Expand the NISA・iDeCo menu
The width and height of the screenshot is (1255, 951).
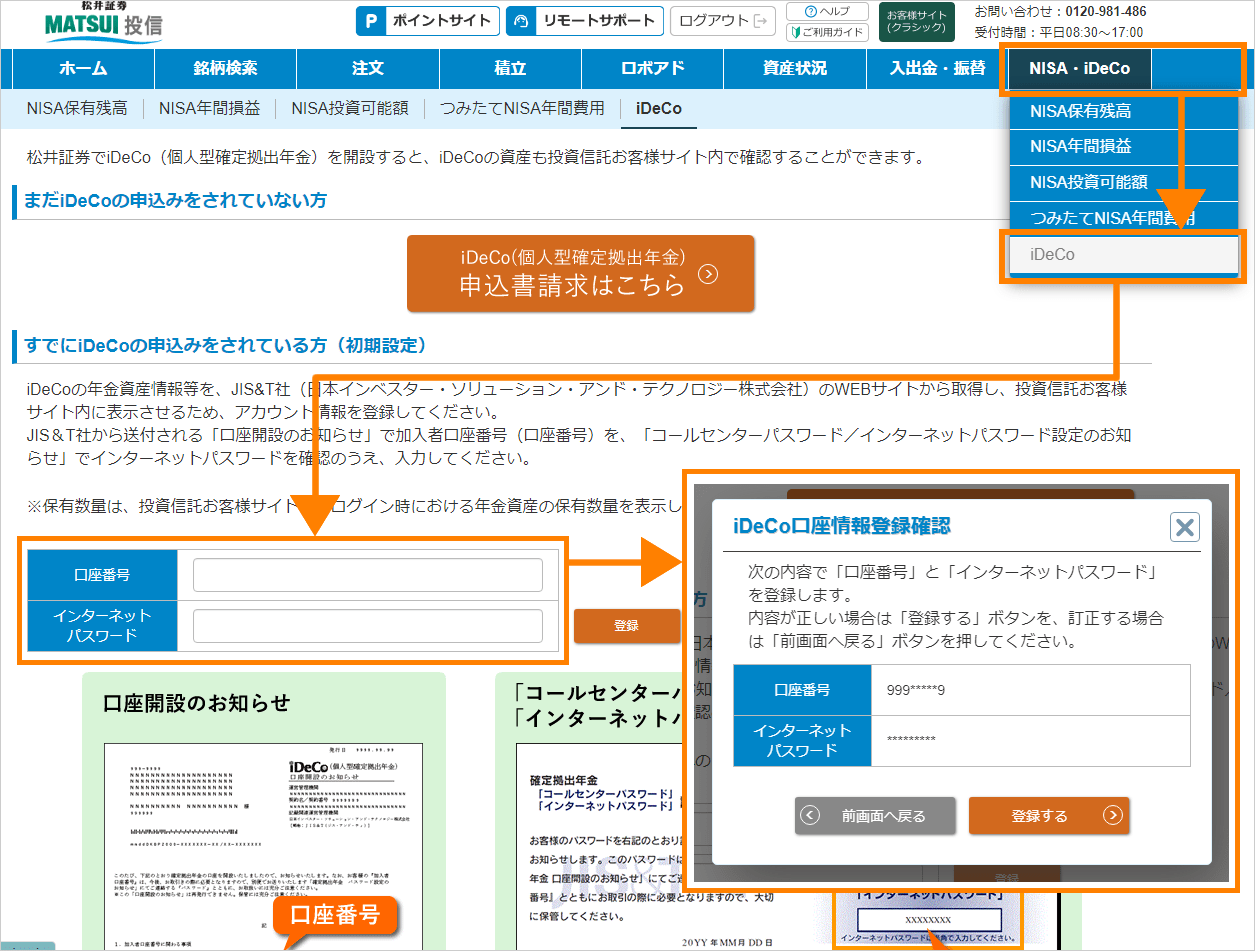coord(1080,69)
